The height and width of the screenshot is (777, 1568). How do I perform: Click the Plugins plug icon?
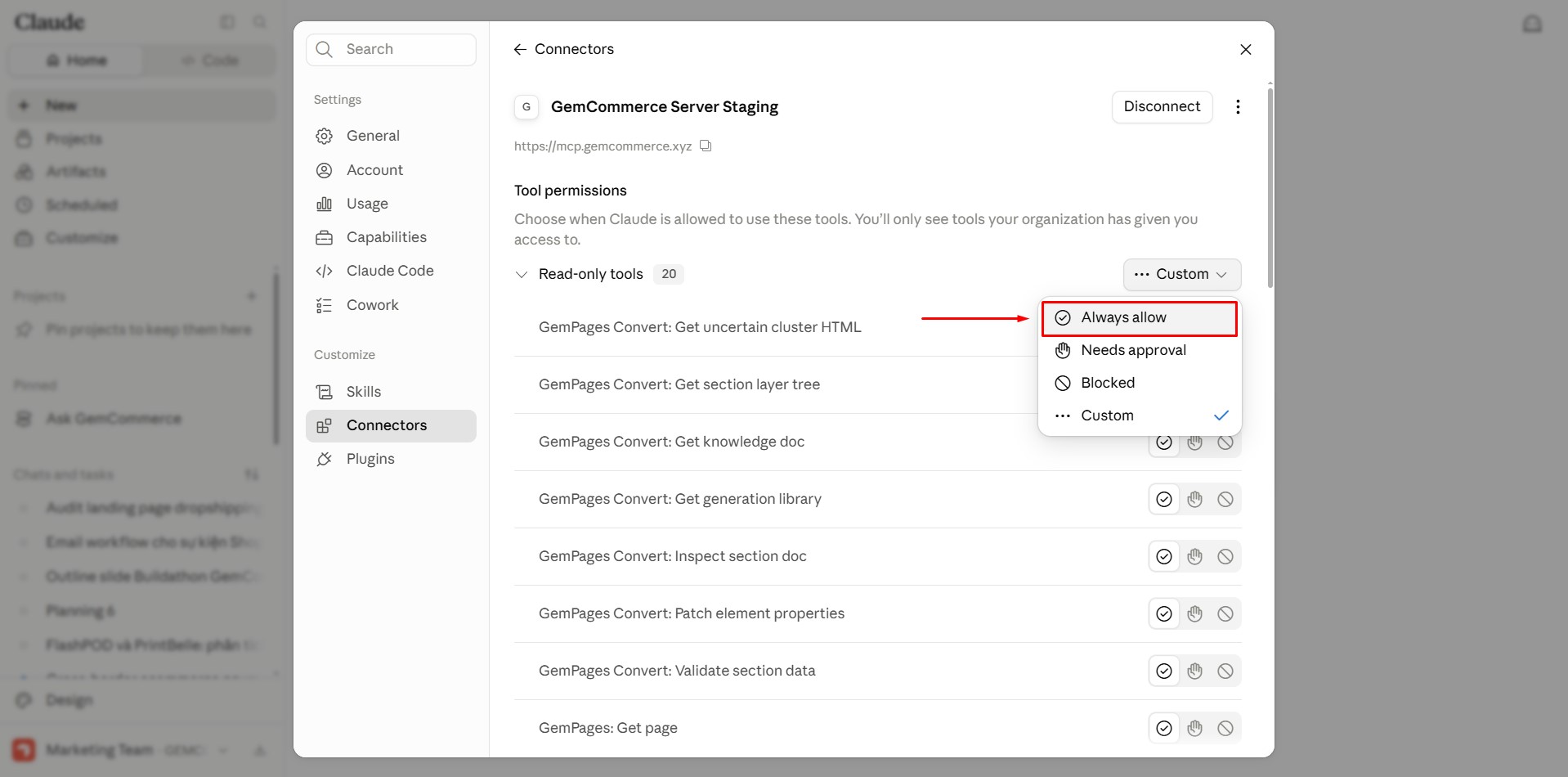pos(325,459)
